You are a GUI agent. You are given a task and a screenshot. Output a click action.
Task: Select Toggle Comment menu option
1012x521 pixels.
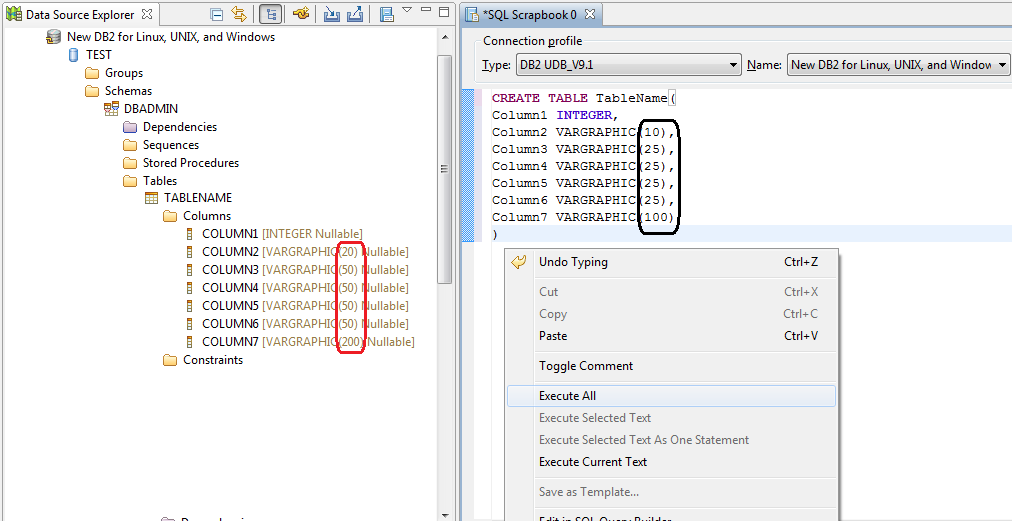click(586, 366)
